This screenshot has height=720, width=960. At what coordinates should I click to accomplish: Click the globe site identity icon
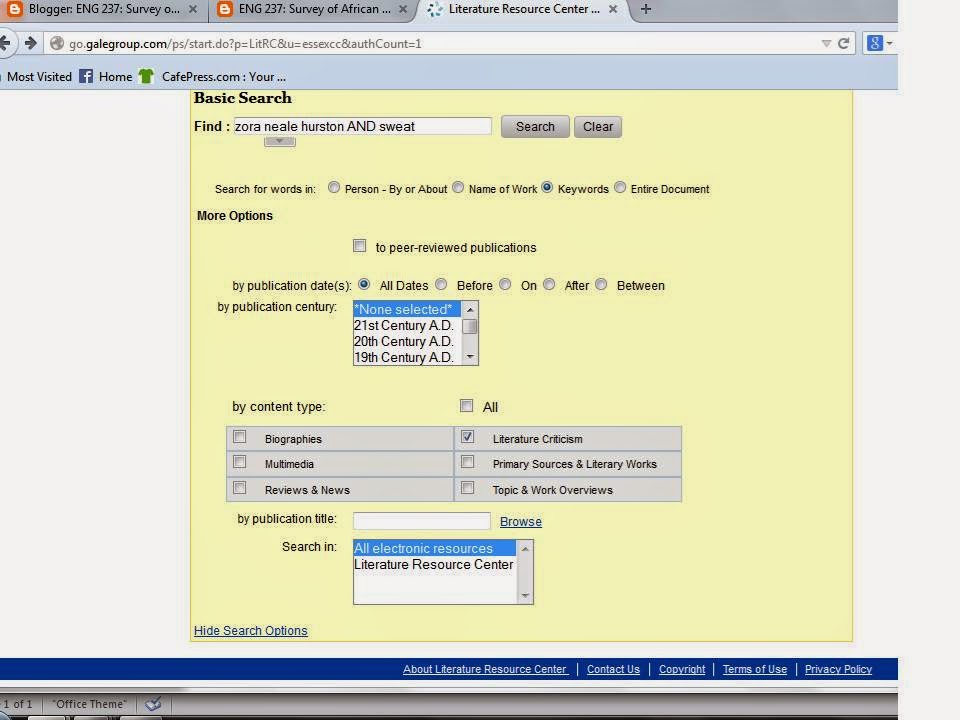[x=57, y=43]
